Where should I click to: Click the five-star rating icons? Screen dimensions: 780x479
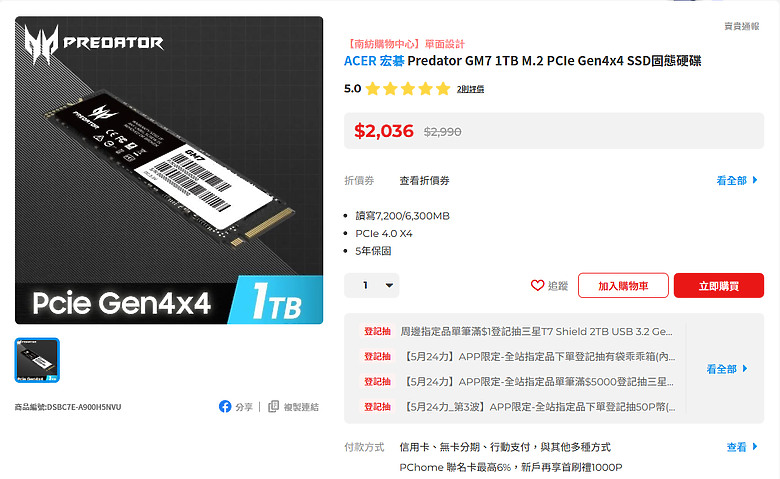coord(408,89)
